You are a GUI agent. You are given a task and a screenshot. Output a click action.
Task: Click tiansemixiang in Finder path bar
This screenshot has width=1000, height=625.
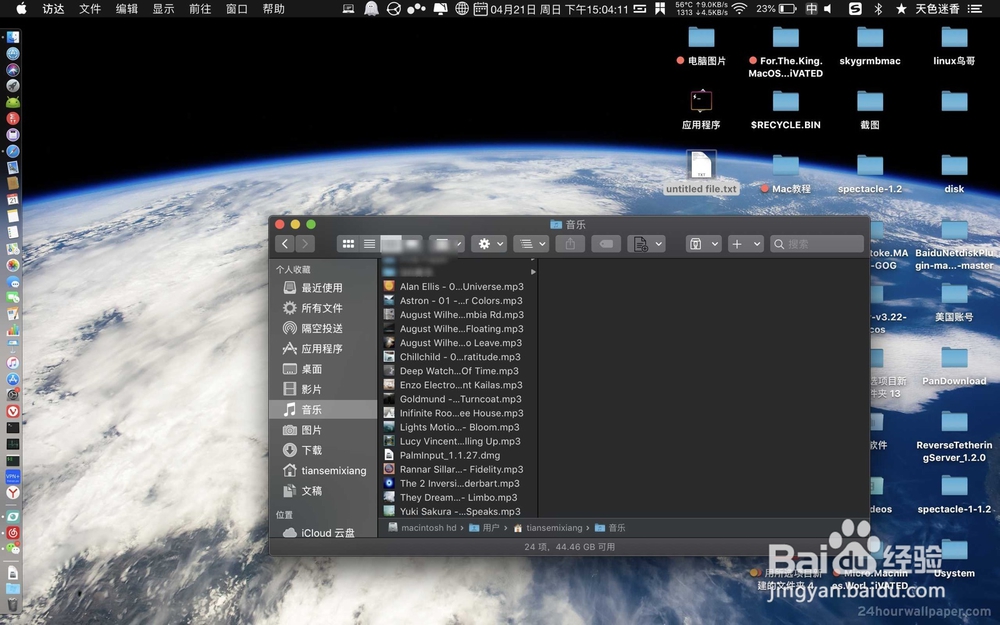548,527
